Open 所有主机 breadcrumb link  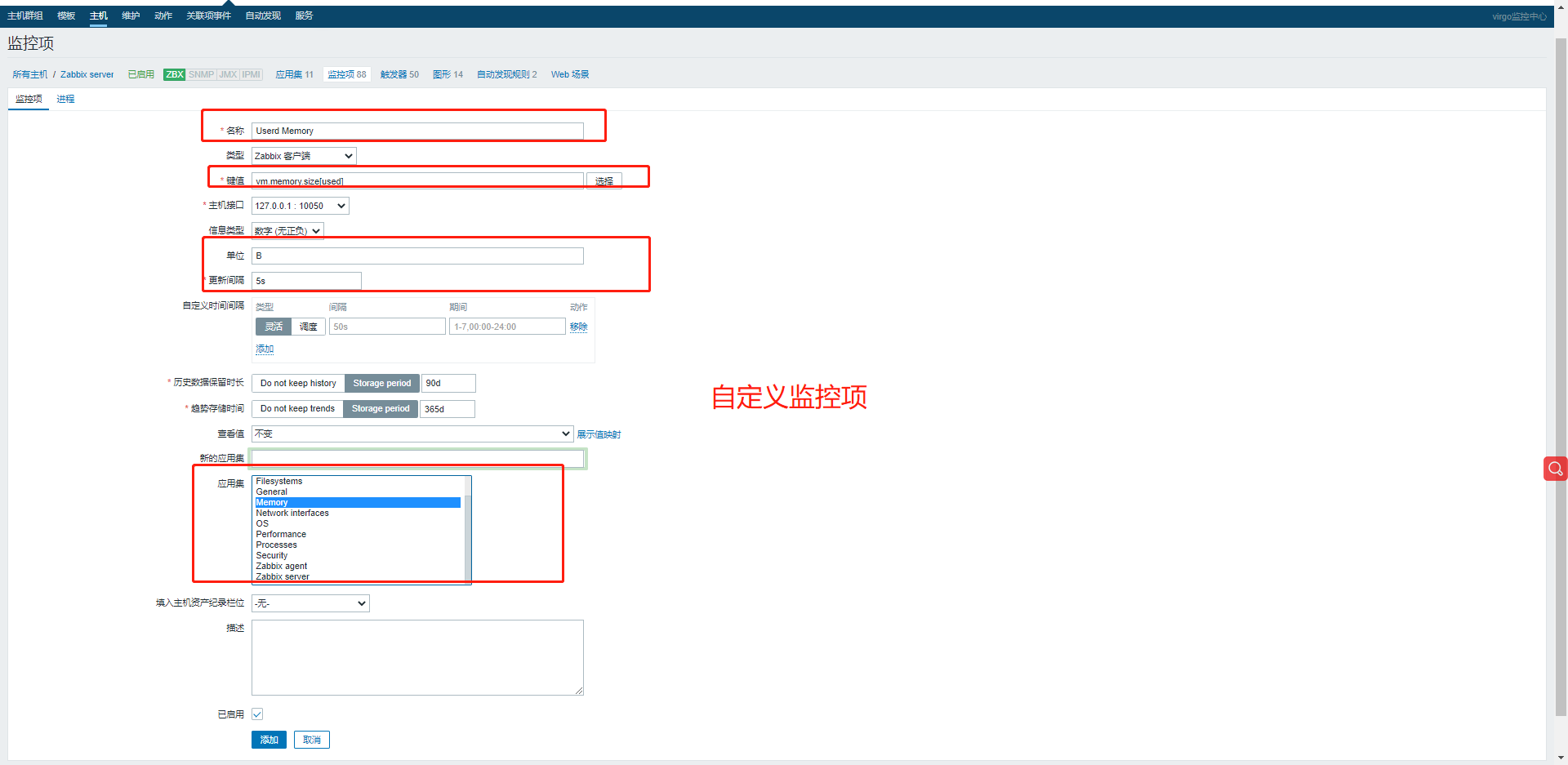click(x=30, y=74)
